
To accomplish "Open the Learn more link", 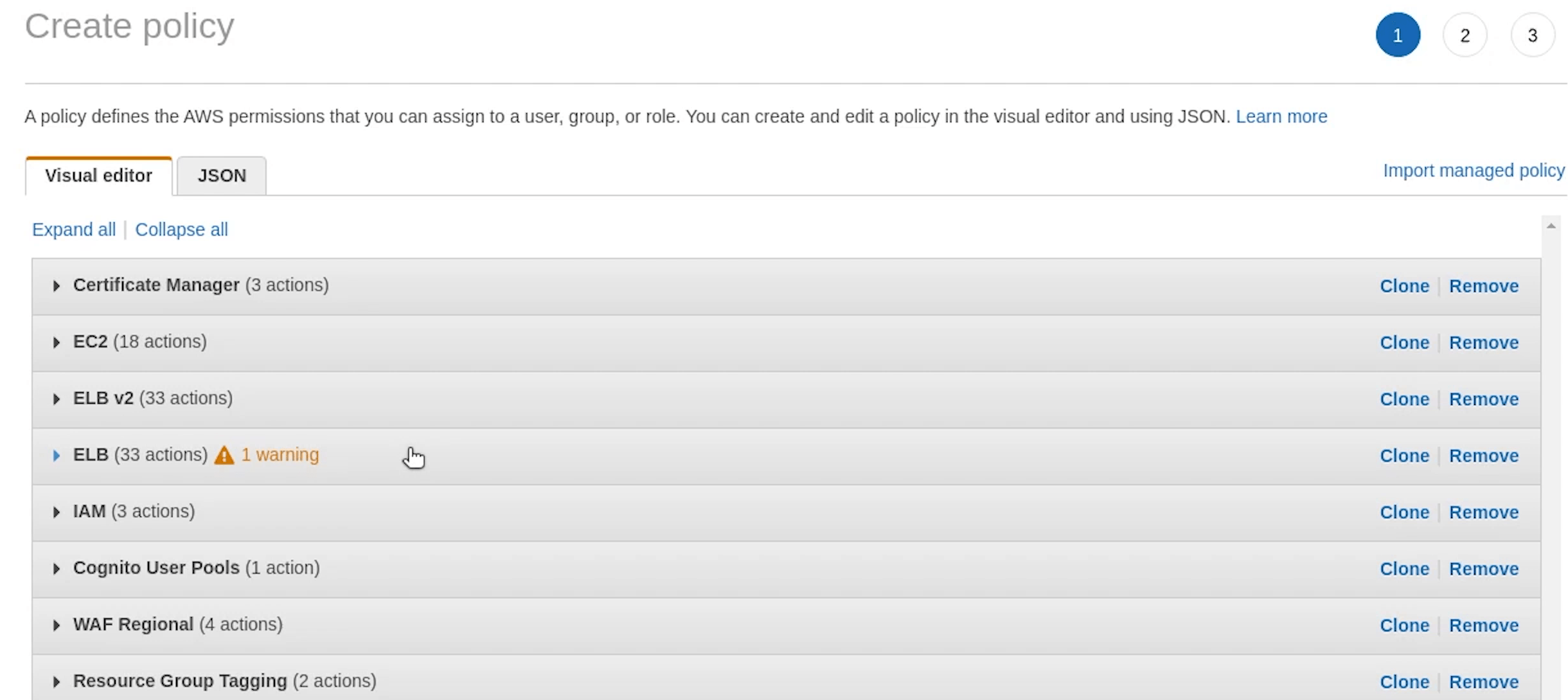I will pyautogui.click(x=1281, y=116).
